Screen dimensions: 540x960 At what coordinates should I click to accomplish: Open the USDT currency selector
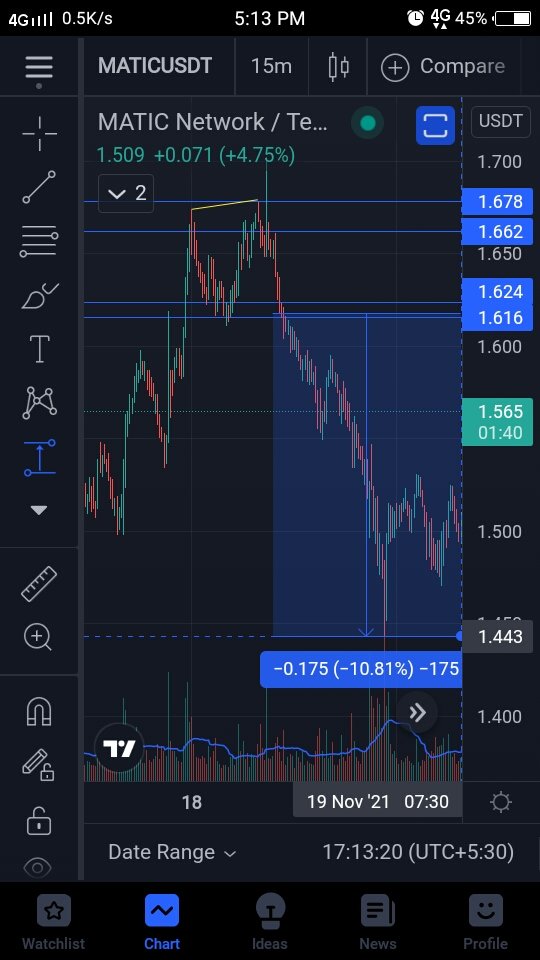click(500, 121)
